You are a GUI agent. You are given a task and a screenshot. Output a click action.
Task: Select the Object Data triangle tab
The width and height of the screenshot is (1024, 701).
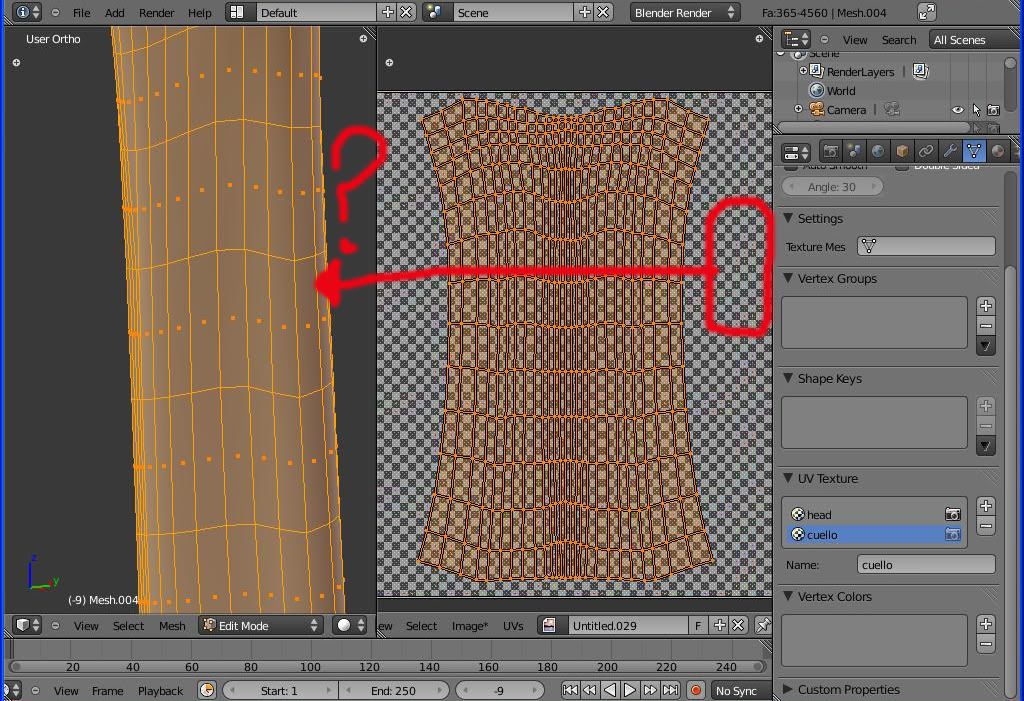tap(974, 151)
